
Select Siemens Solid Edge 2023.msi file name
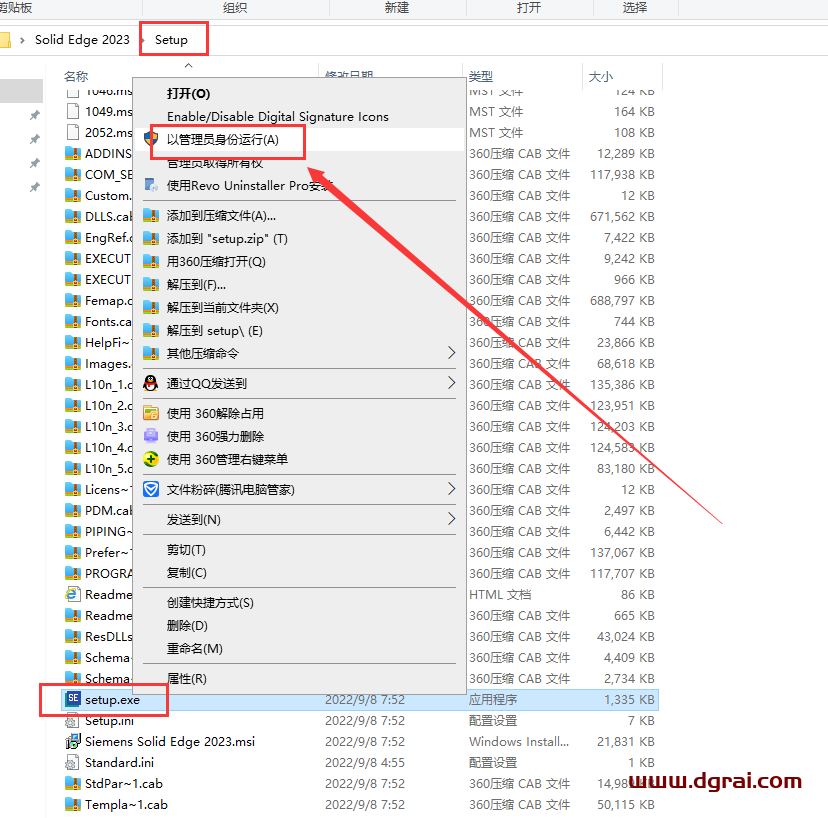click(x=170, y=741)
